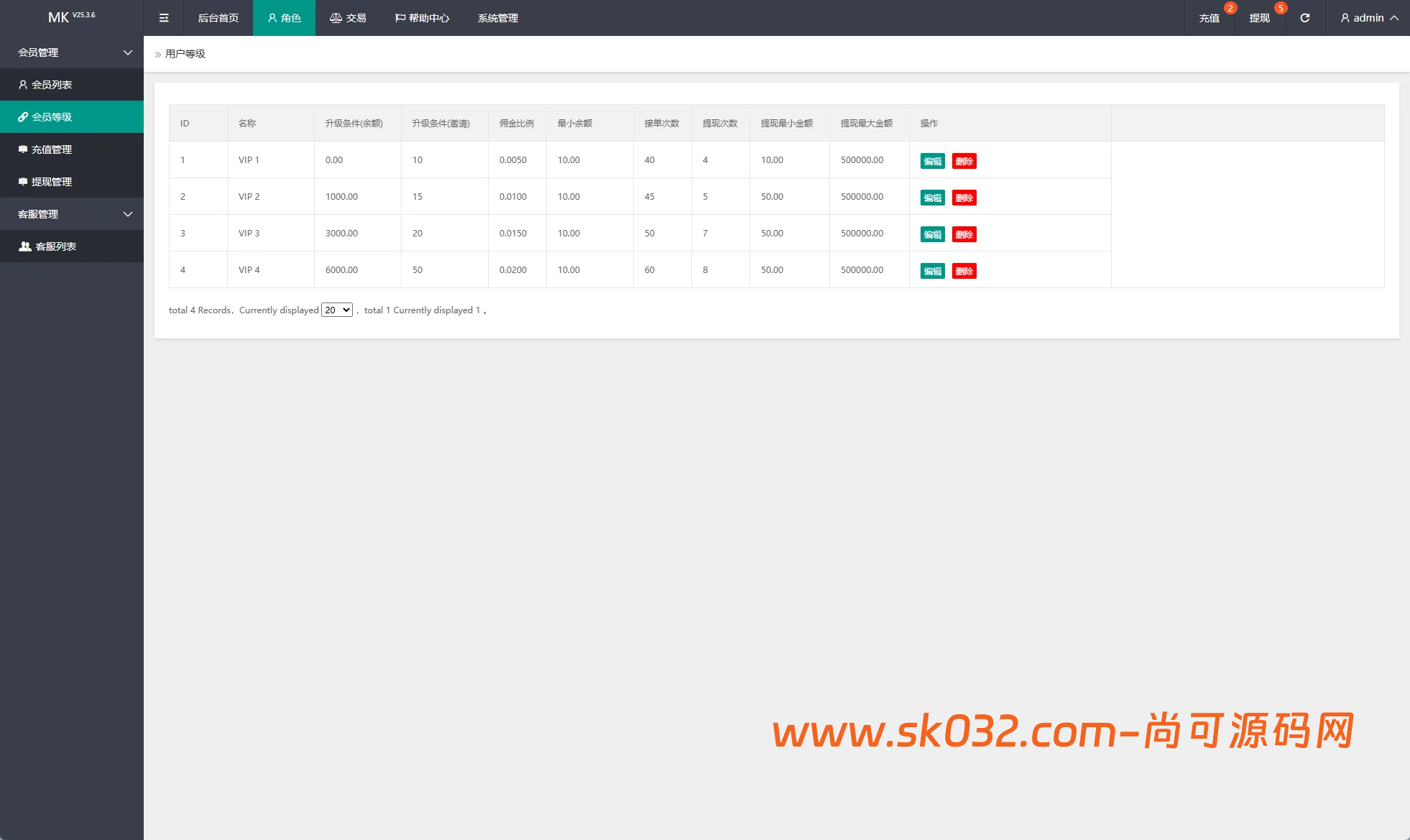Click 删除 button for VIP 3

(964, 234)
